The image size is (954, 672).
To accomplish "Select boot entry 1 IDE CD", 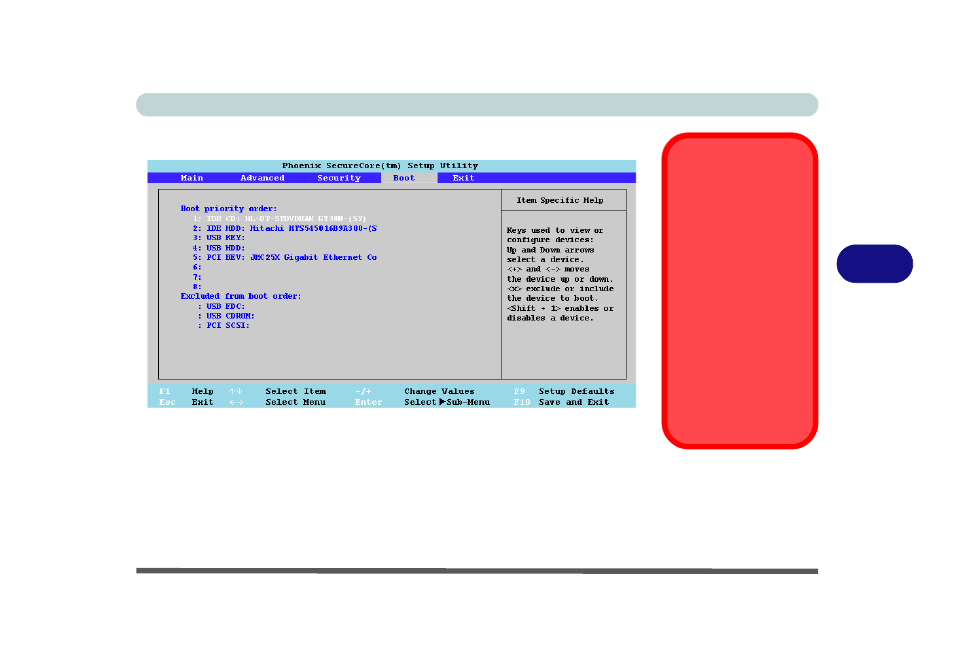I will pos(279,218).
